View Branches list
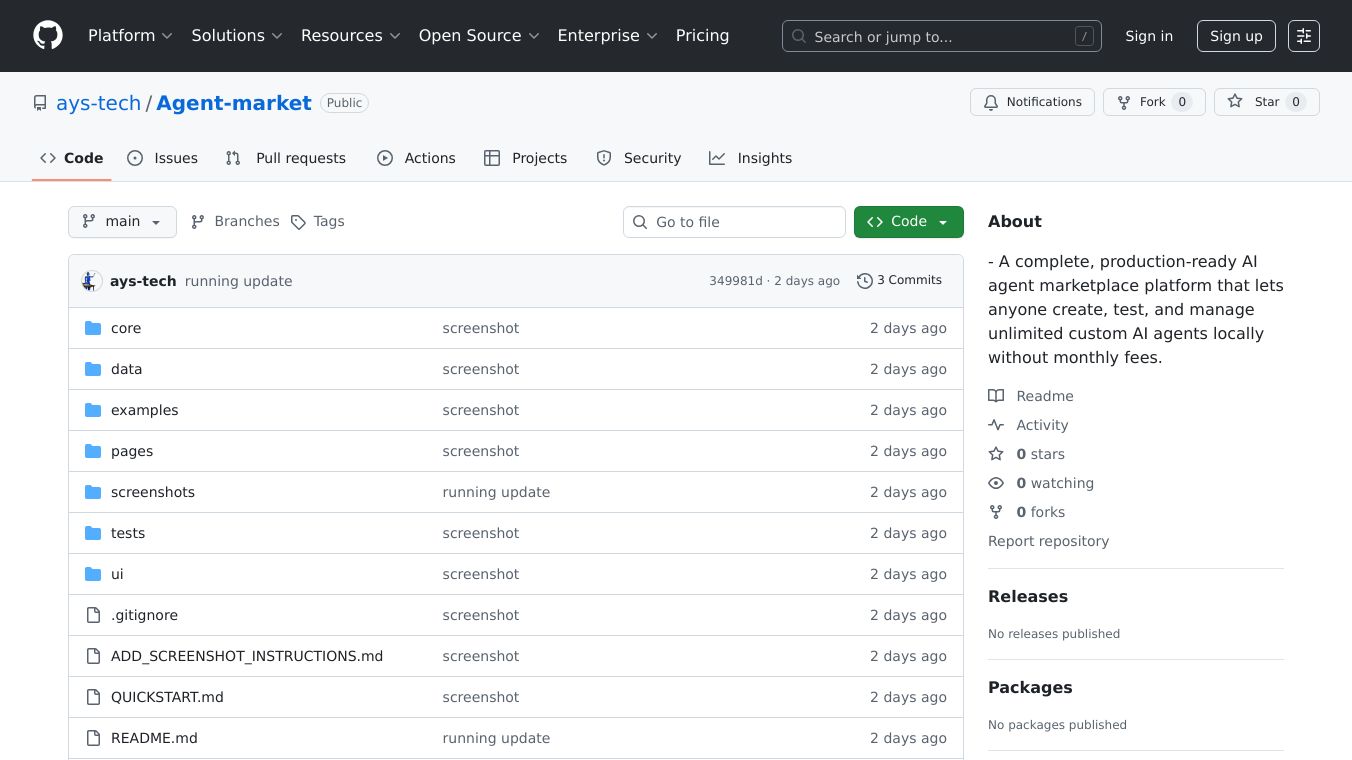1352x760 pixels. pos(235,222)
